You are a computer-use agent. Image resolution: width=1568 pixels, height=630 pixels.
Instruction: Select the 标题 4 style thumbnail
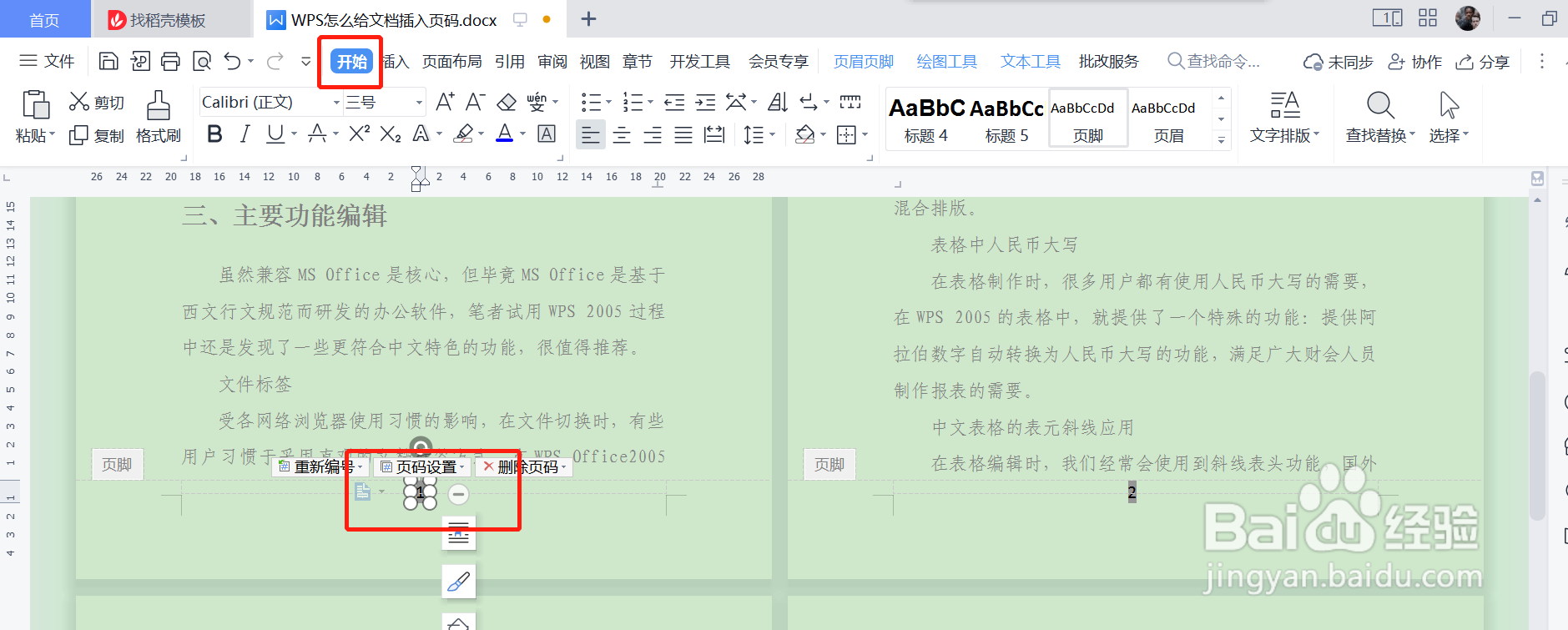click(x=926, y=118)
